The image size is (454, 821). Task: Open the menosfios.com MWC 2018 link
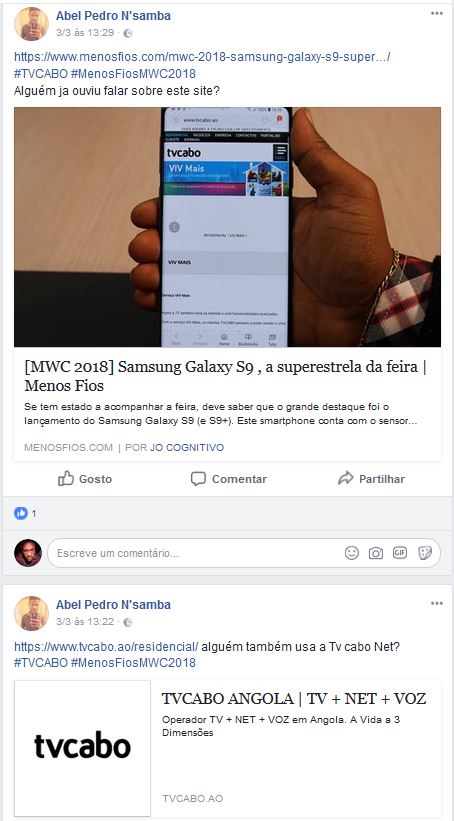(202, 57)
